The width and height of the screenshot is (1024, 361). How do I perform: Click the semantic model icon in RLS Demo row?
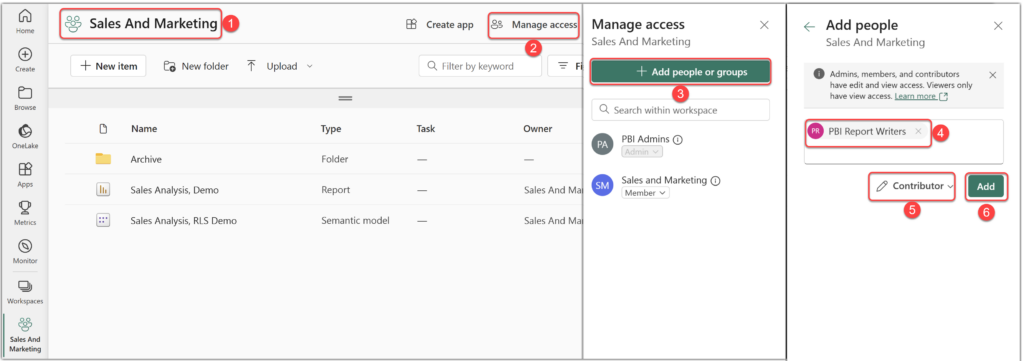click(x=103, y=221)
